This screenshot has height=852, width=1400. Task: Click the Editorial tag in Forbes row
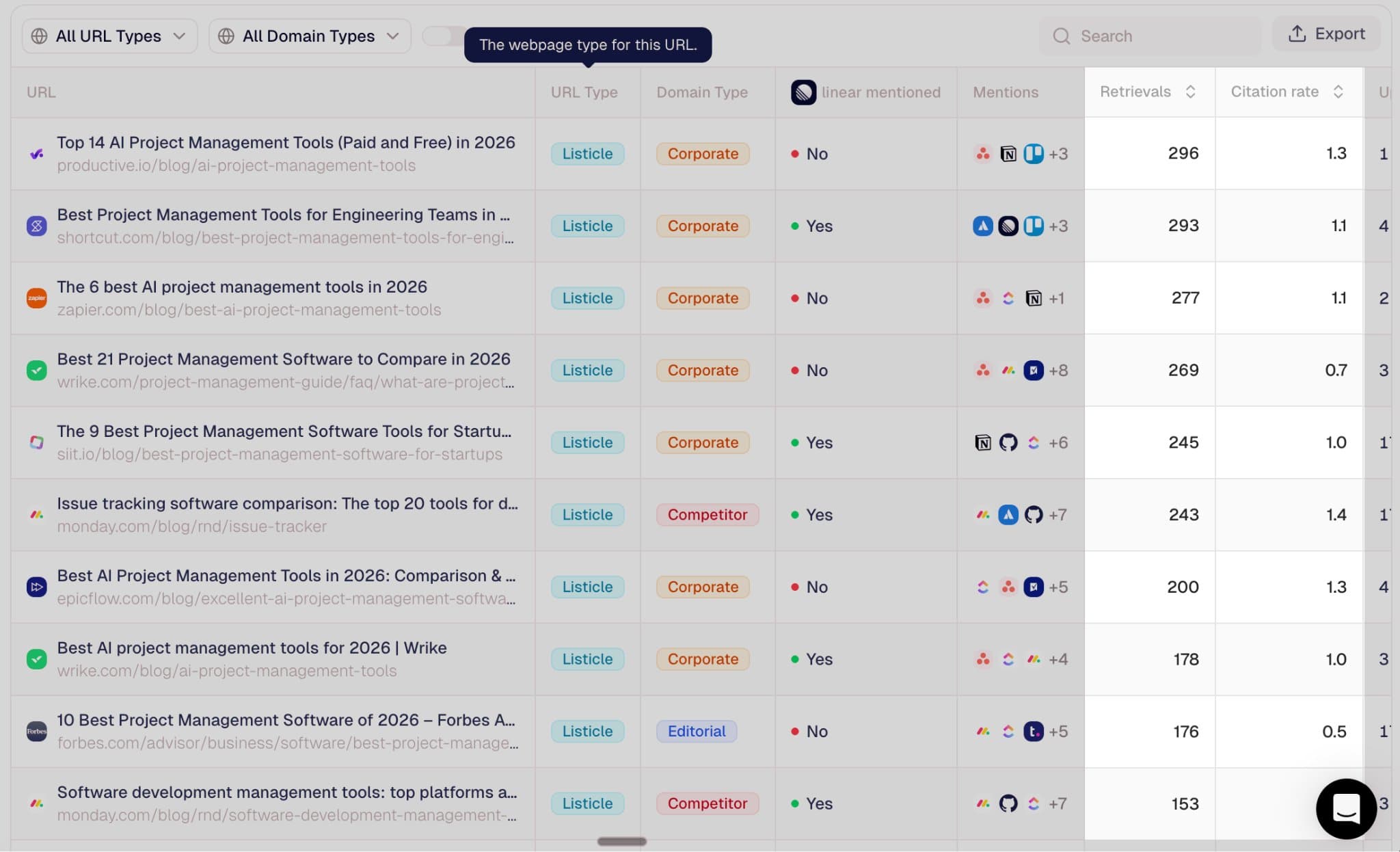click(x=697, y=731)
